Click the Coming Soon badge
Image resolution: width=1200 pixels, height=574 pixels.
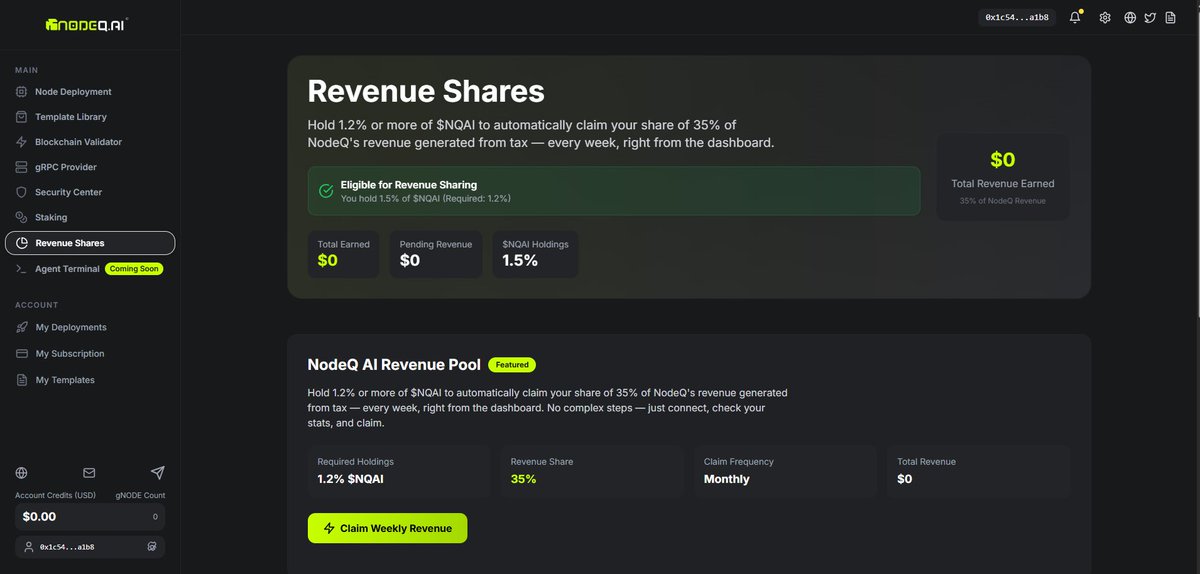[x=134, y=269]
